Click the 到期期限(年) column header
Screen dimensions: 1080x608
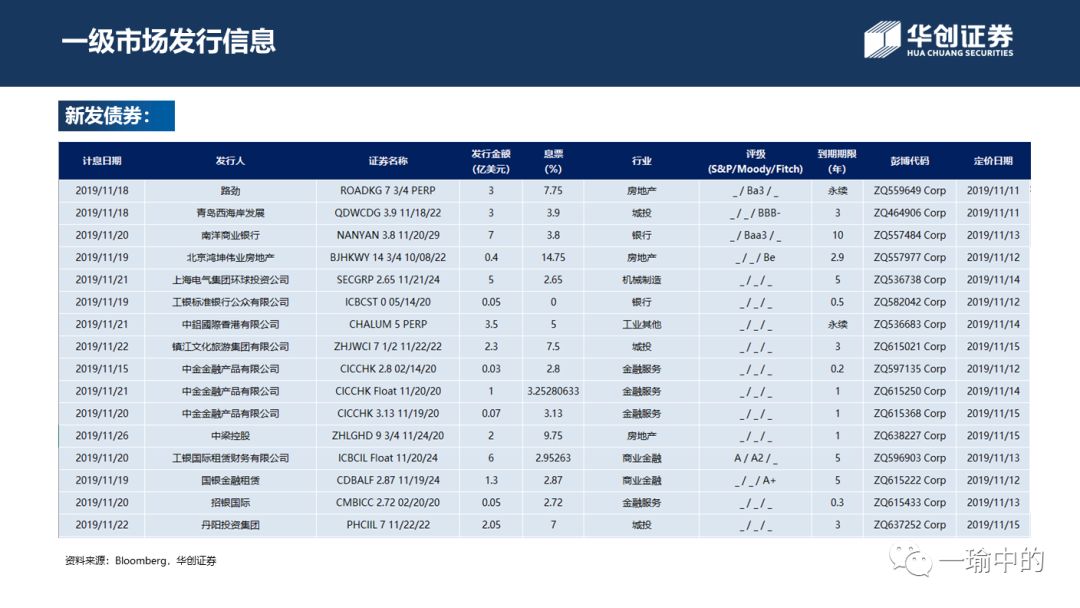[x=837, y=161]
